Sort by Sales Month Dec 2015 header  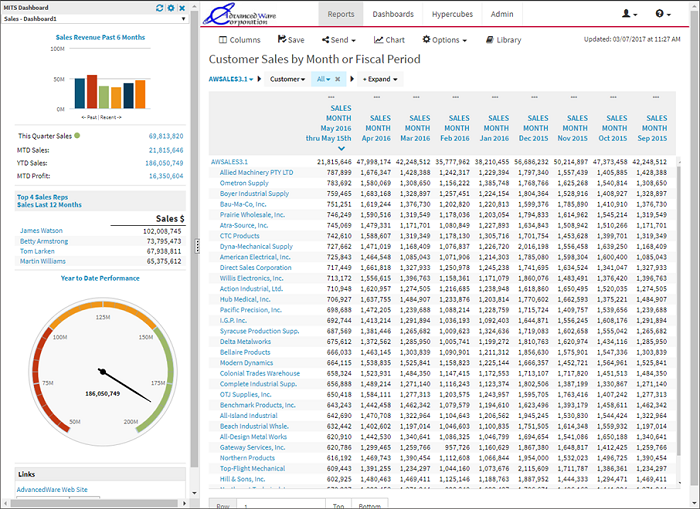[535, 128]
